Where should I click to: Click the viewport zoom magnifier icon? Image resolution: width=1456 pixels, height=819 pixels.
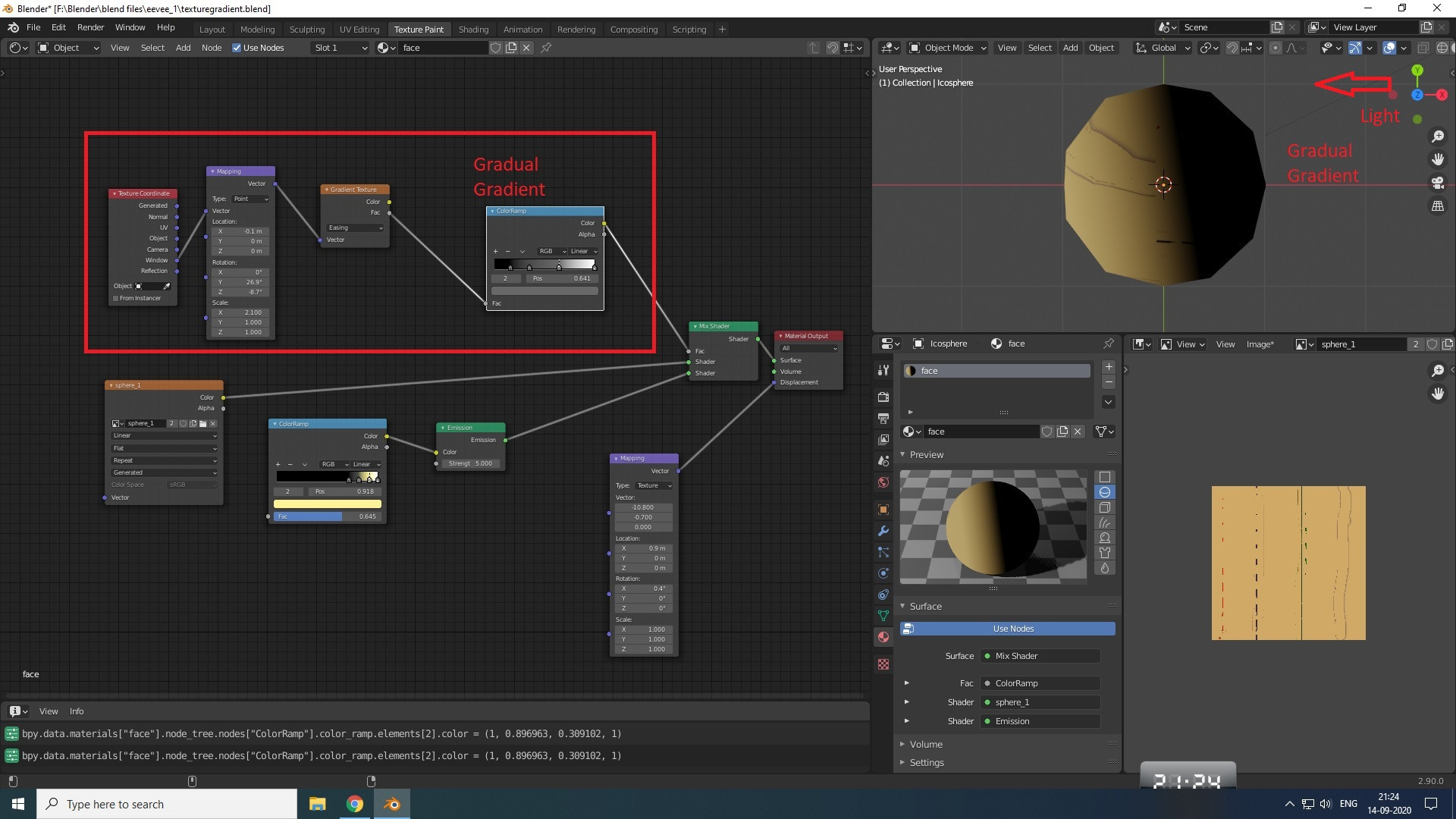pos(1437,136)
